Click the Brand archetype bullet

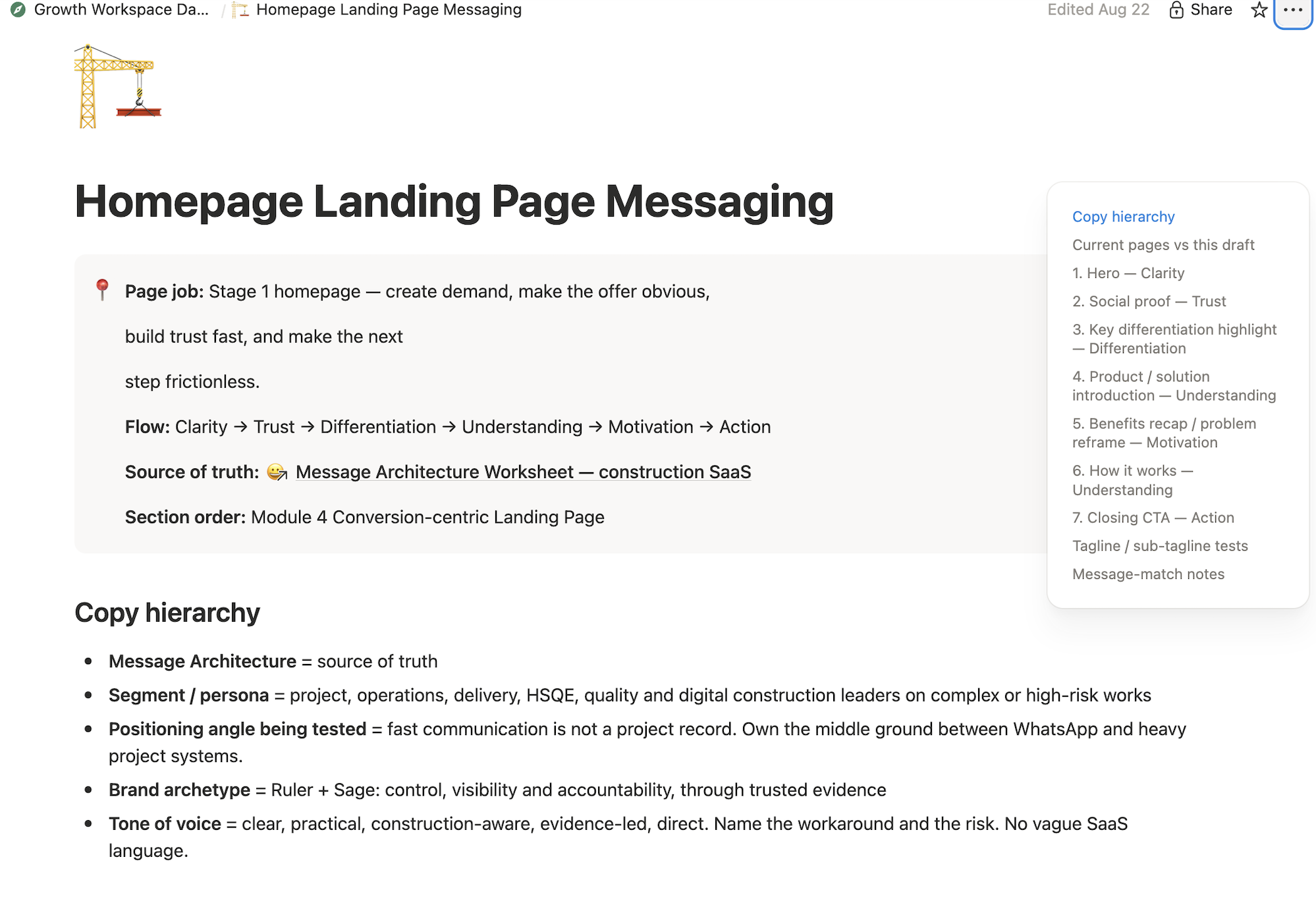coord(497,790)
